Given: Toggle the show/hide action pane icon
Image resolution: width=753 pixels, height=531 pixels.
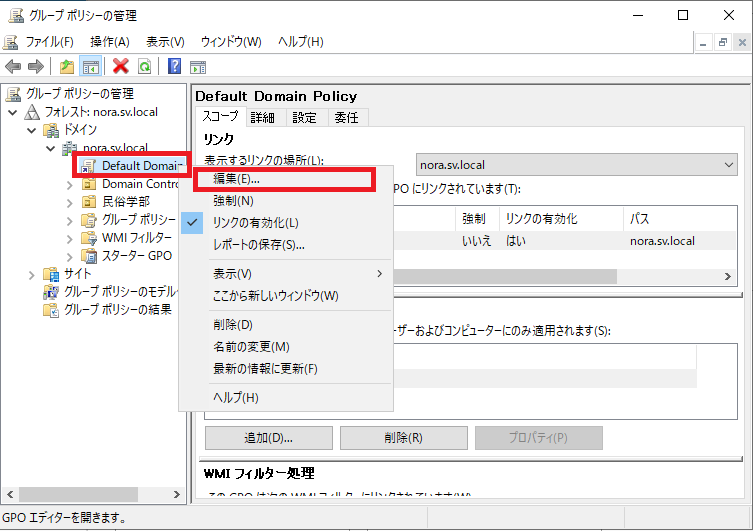Looking at the screenshot, I should (198, 67).
